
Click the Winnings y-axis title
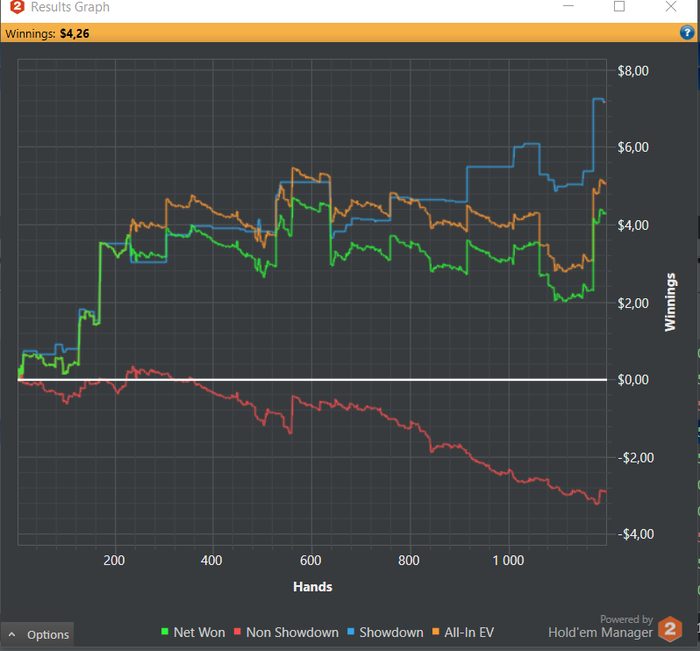(x=670, y=302)
